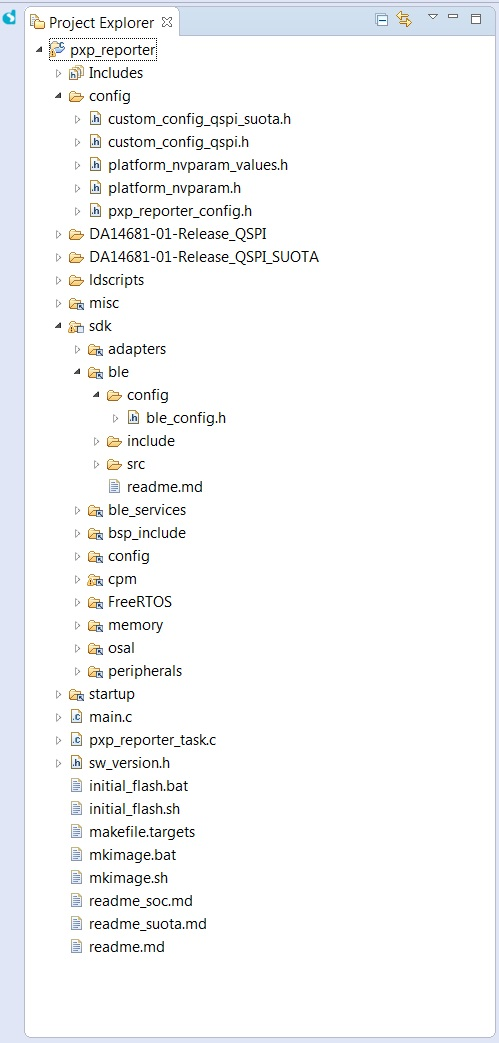Click the main.c source file icon
Image resolution: width=499 pixels, height=1043 pixels.
click(77, 717)
